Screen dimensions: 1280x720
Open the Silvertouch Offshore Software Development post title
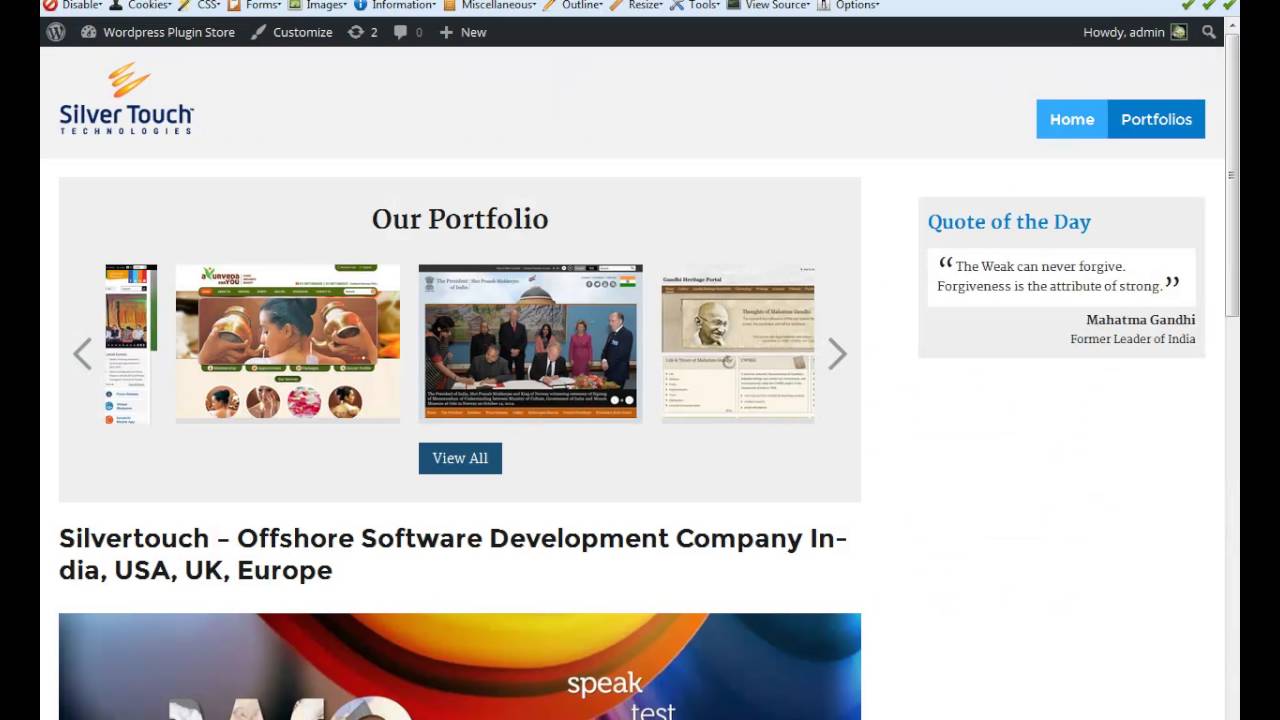click(x=453, y=554)
